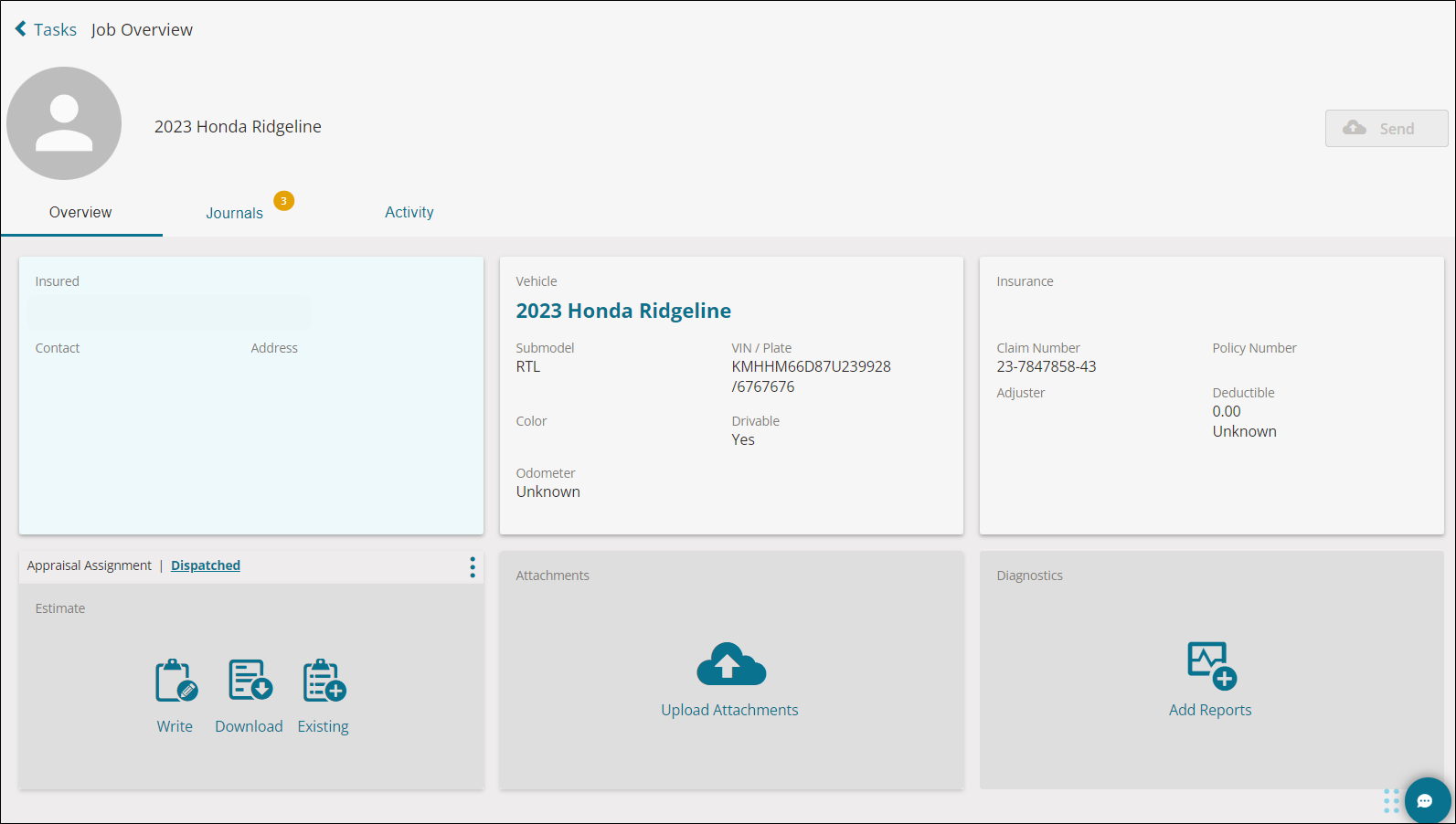Click the Attachments card heading

tap(552, 576)
